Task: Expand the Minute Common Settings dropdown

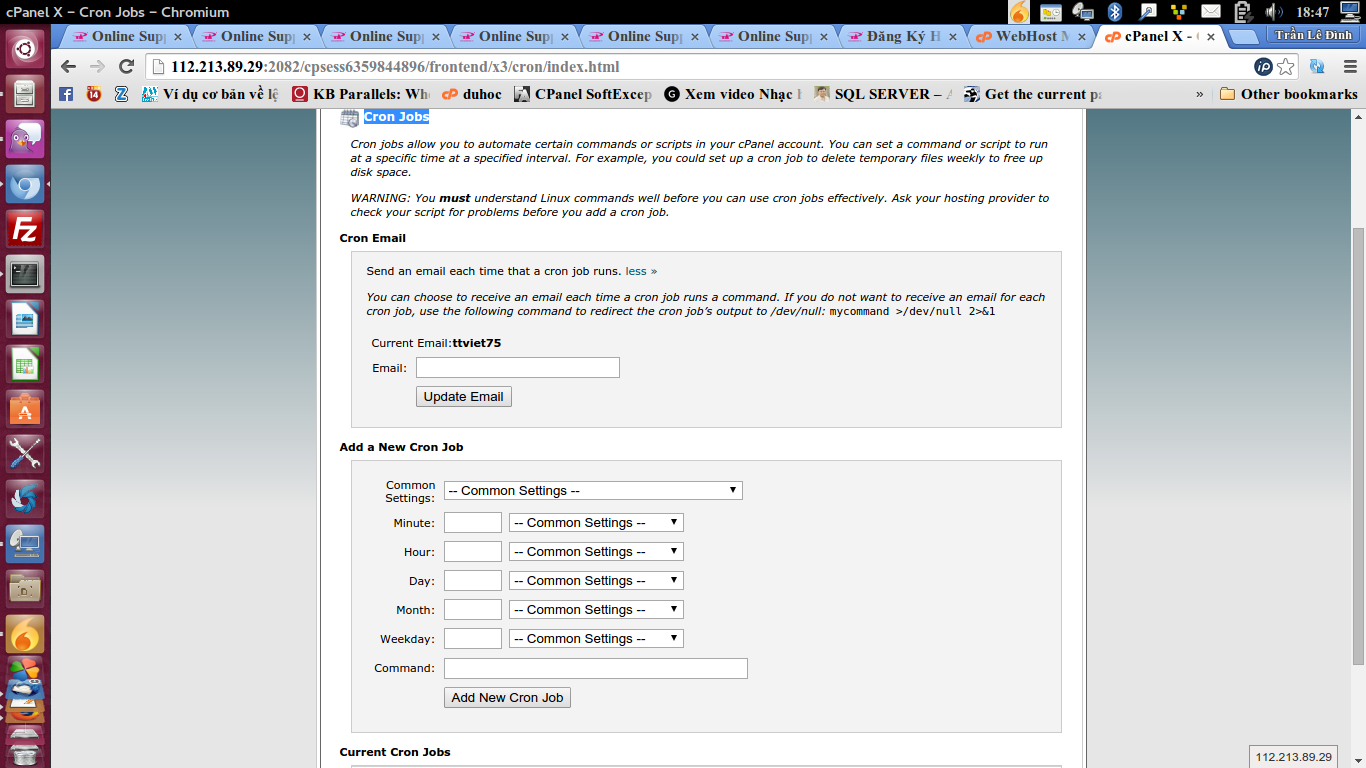Action: [596, 523]
